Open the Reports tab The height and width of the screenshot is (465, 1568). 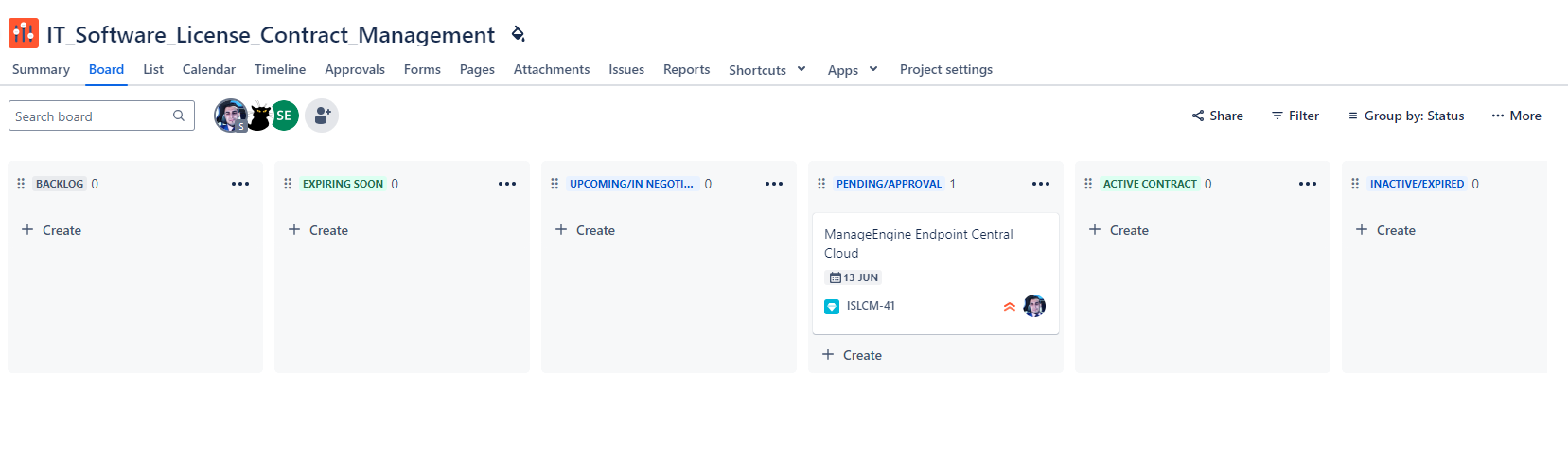pos(686,69)
